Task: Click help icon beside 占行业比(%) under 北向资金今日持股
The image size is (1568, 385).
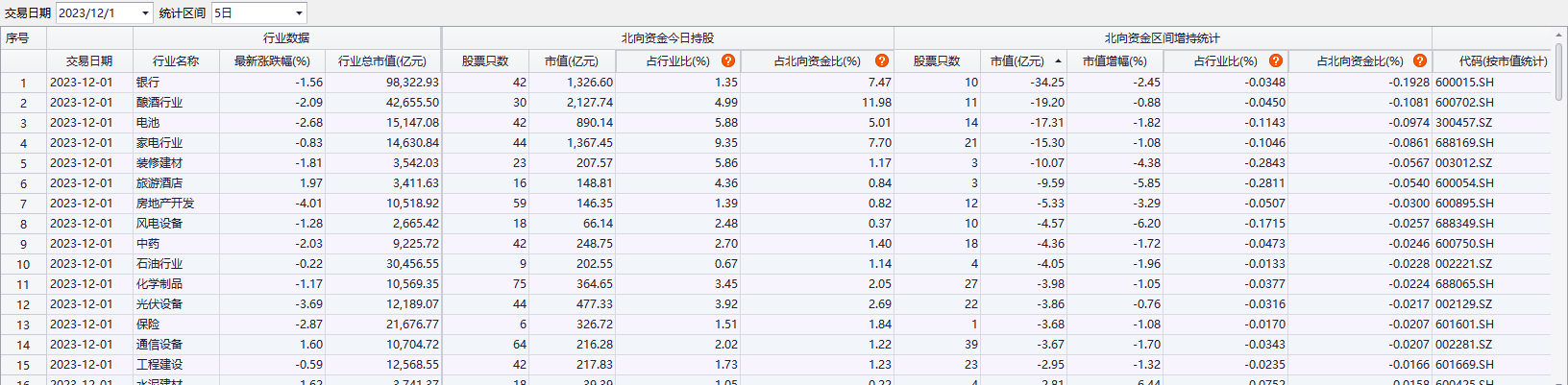Action: [x=728, y=60]
